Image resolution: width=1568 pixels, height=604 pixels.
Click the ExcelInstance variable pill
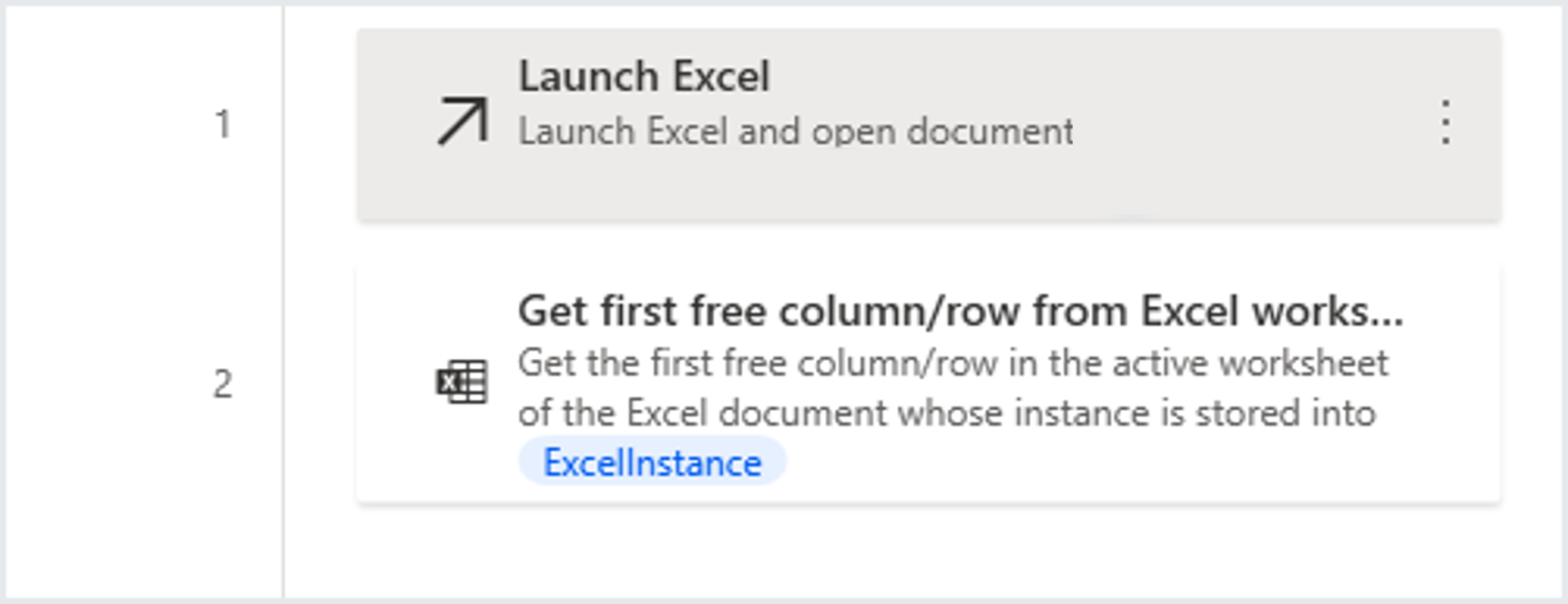point(652,461)
